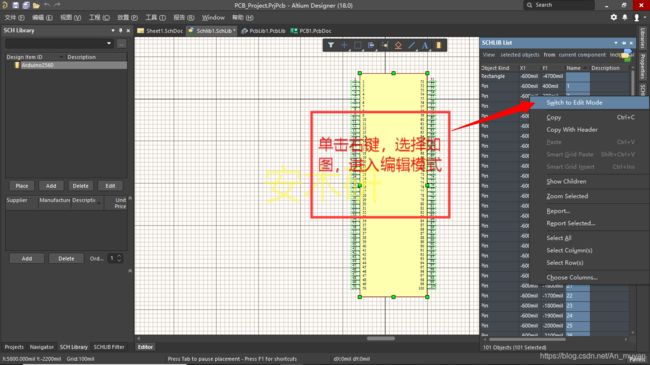Open the Libraries side panel tab
Image resolution: width=650 pixels, height=365 pixels.
click(x=643, y=38)
